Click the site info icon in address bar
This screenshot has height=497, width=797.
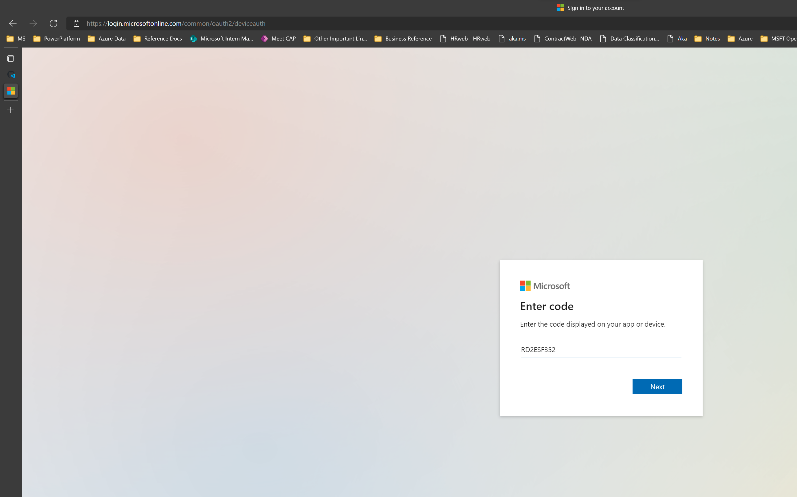(x=77, y=23)
